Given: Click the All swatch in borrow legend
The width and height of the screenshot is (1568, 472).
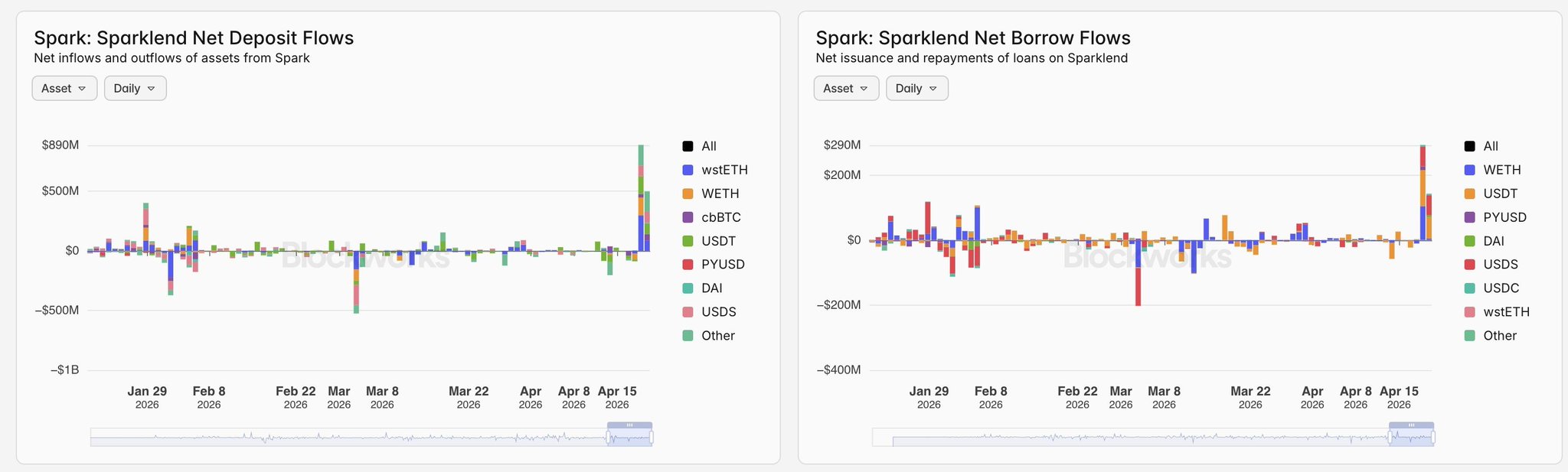Looking at the screenshot, I should 1469,146.
